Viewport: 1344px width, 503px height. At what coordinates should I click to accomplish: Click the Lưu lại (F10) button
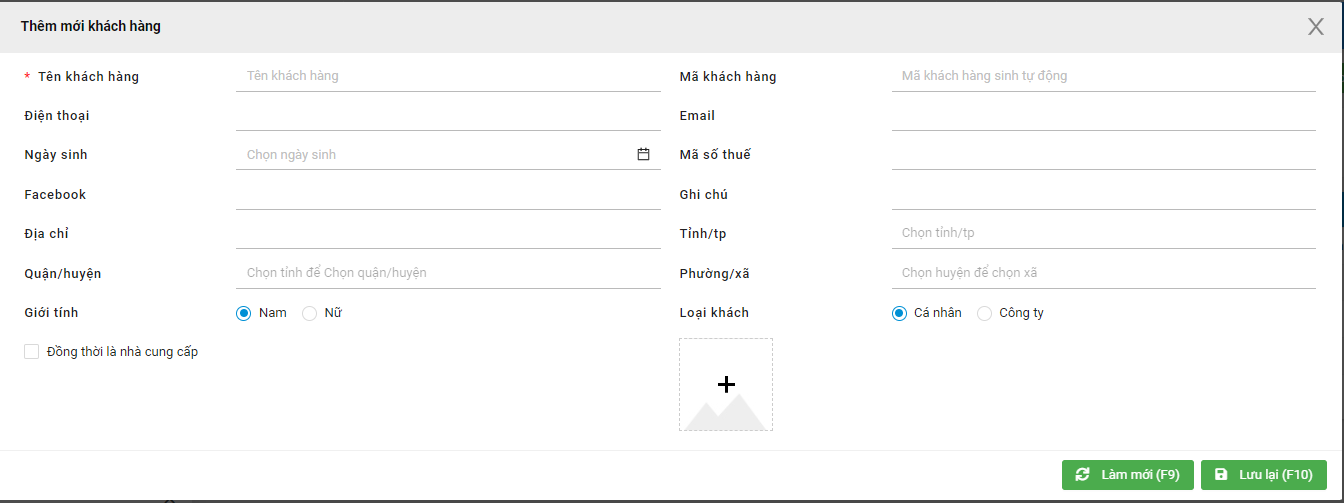[x=1264, y=475]
